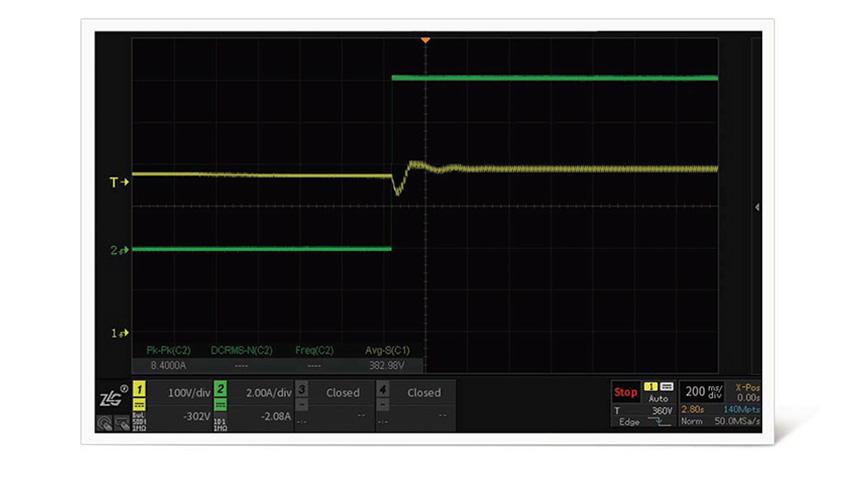
Task: Open the 100V/div vertical scale setting
Action: pos(189,393)
